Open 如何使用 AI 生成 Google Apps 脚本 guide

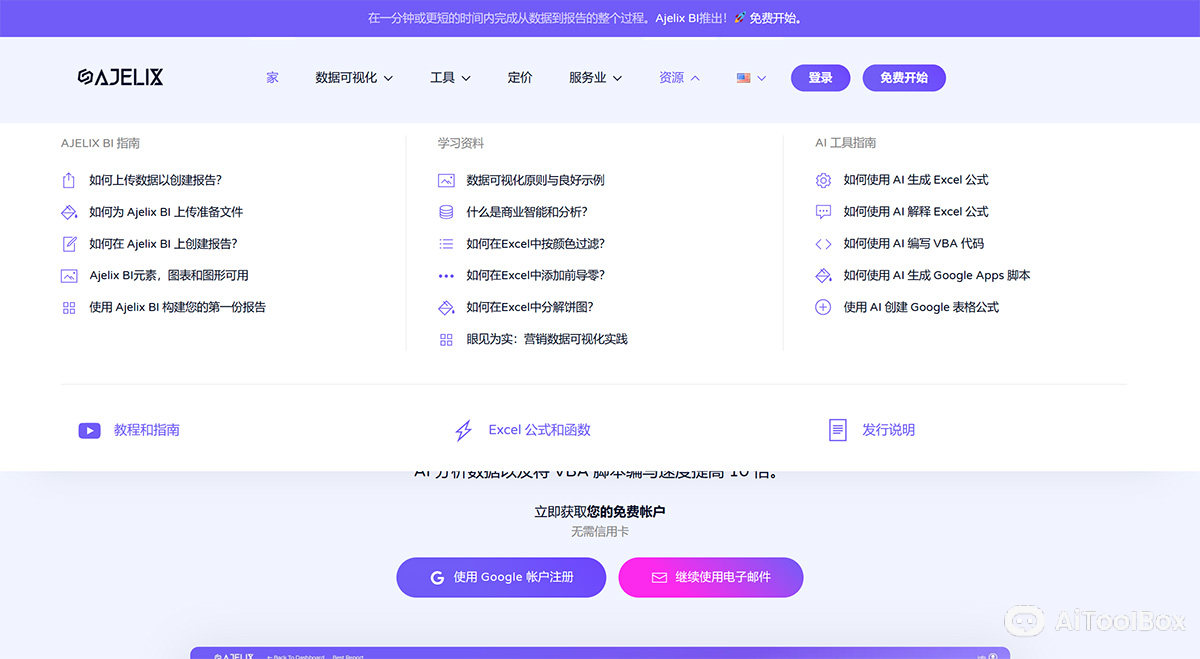coord(937,275)
